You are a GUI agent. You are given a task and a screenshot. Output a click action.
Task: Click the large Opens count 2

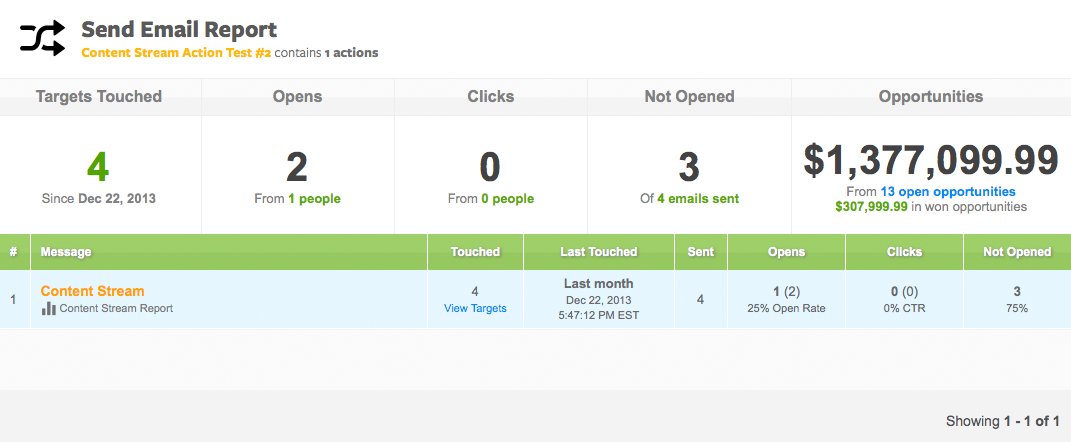tap(297, 167)
